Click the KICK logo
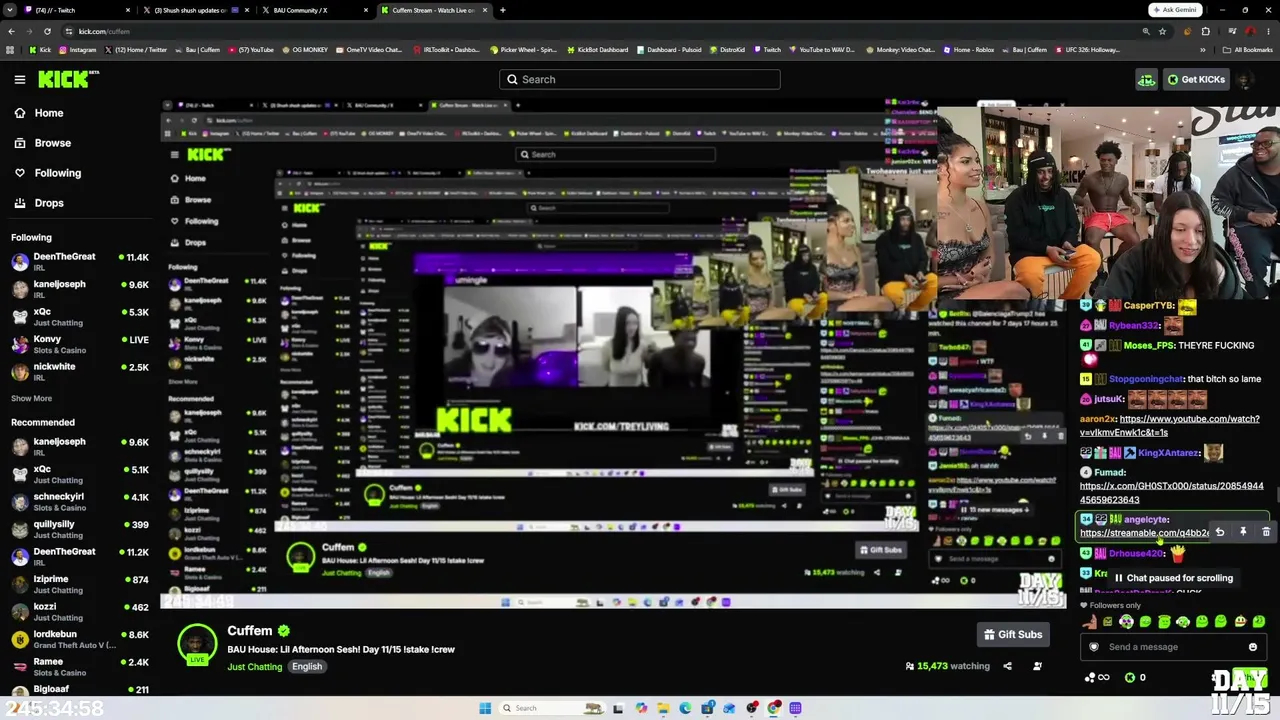This screenshot has height=720, width=1280. [69, 79]
